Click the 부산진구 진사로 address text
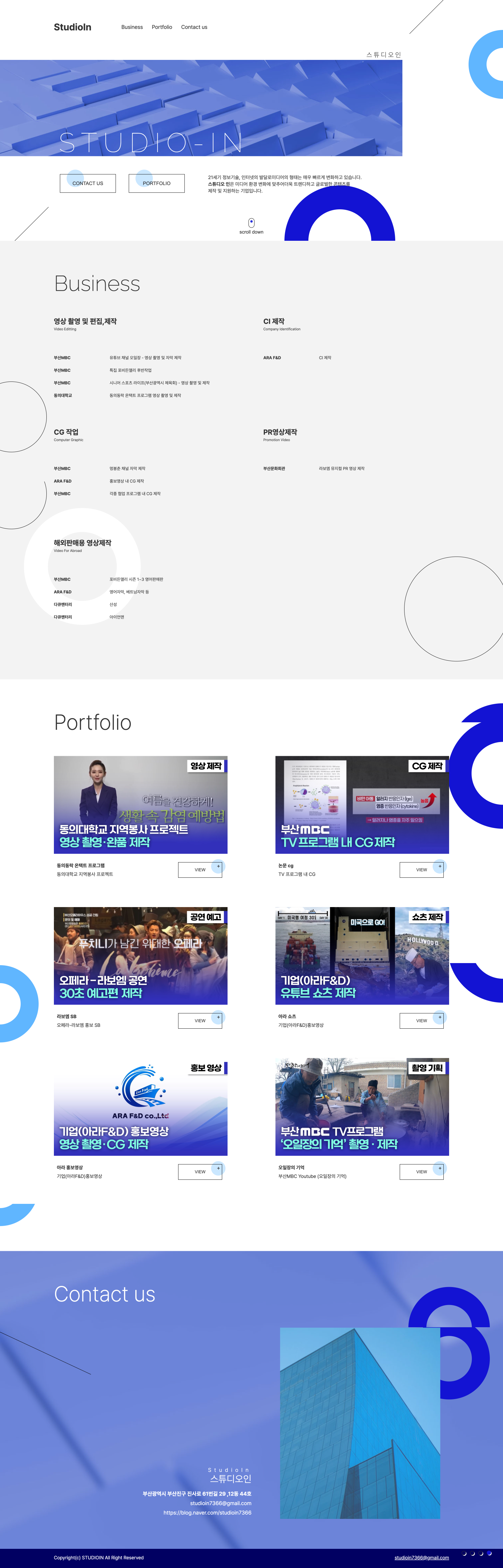Viewport: 503px width, 1568px height. point(197,1494)
